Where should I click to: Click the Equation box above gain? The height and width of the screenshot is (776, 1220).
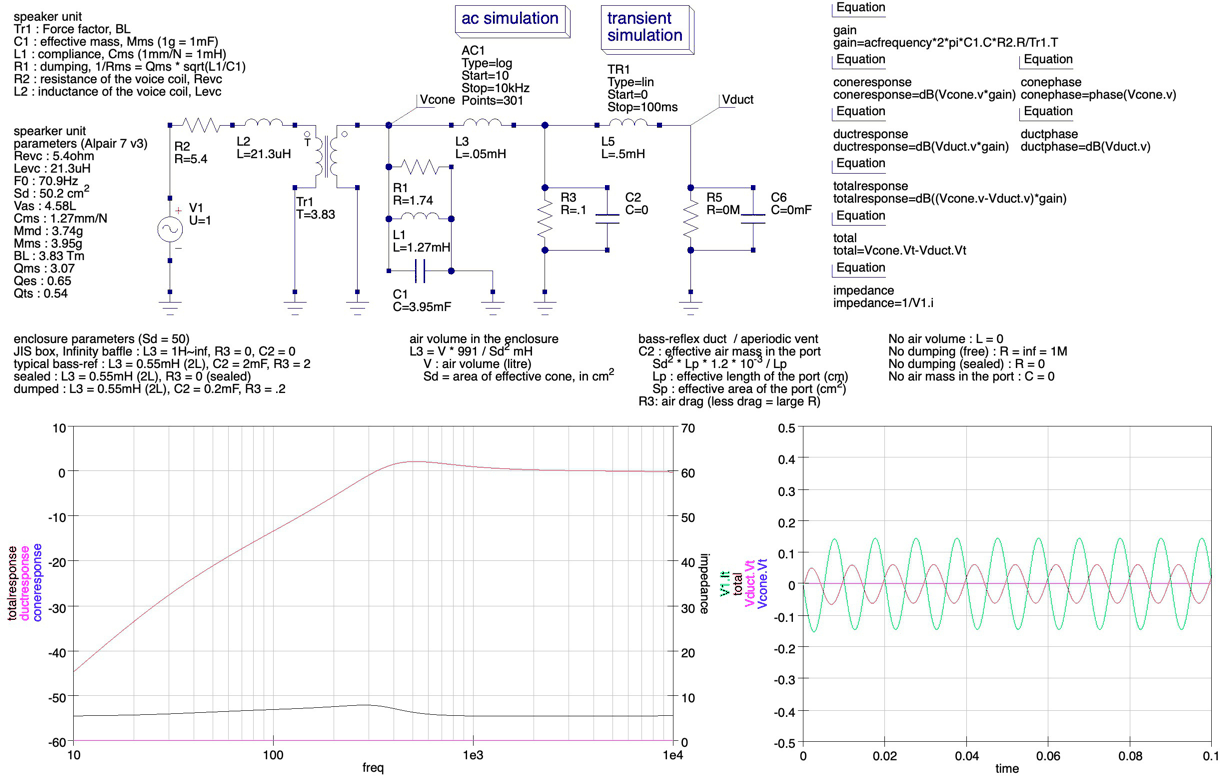coord(861,8)
